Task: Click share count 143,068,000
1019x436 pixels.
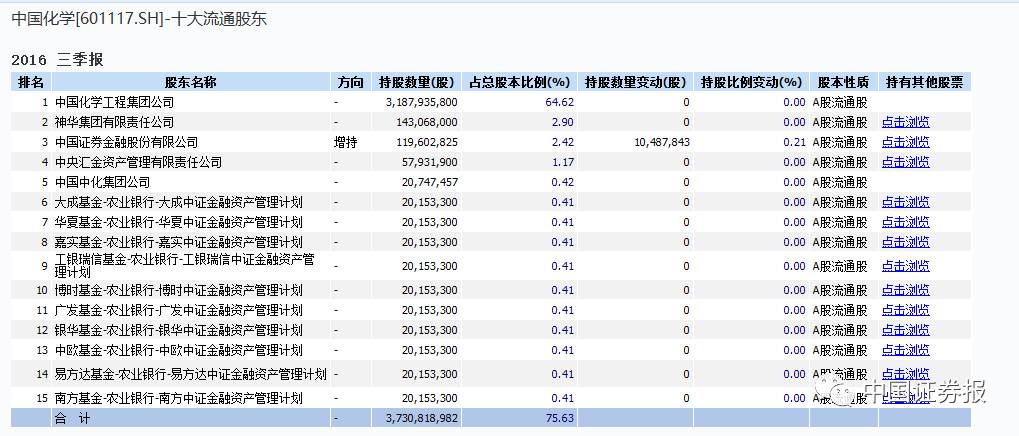Action: [x=426, y=122]
